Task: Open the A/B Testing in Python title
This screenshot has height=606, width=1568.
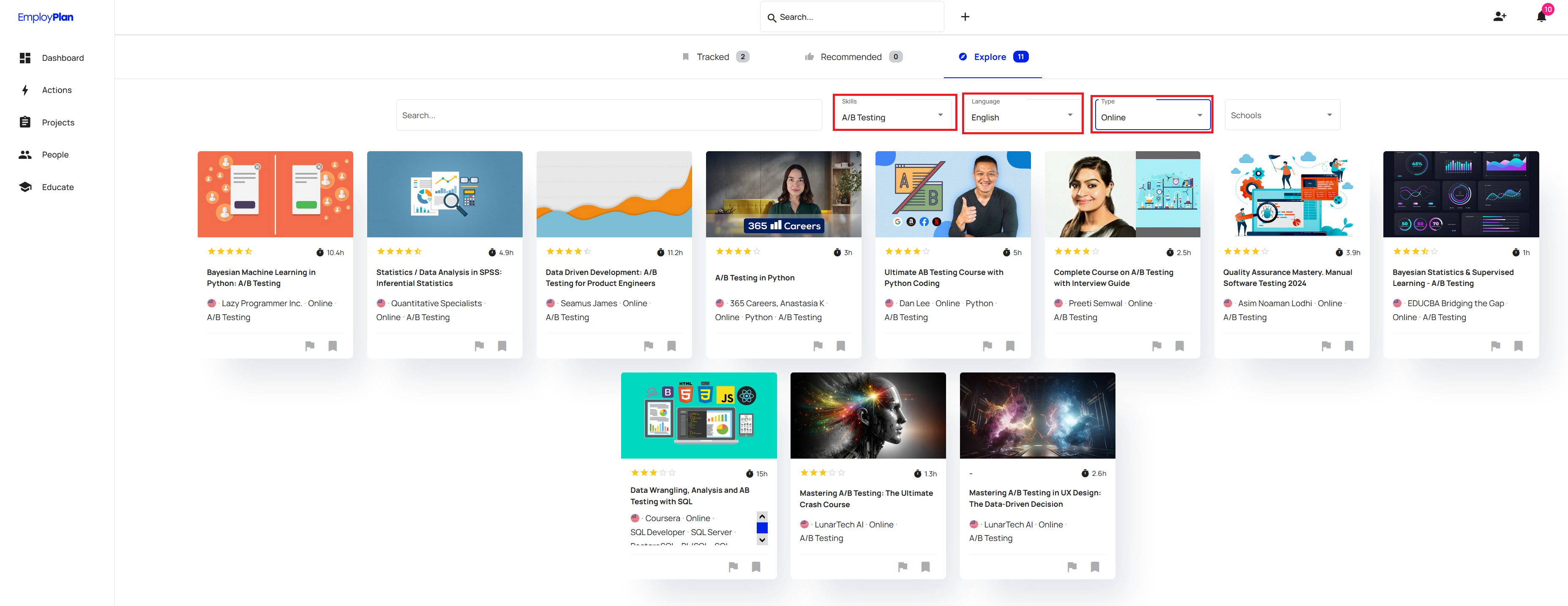Action: 755,278
